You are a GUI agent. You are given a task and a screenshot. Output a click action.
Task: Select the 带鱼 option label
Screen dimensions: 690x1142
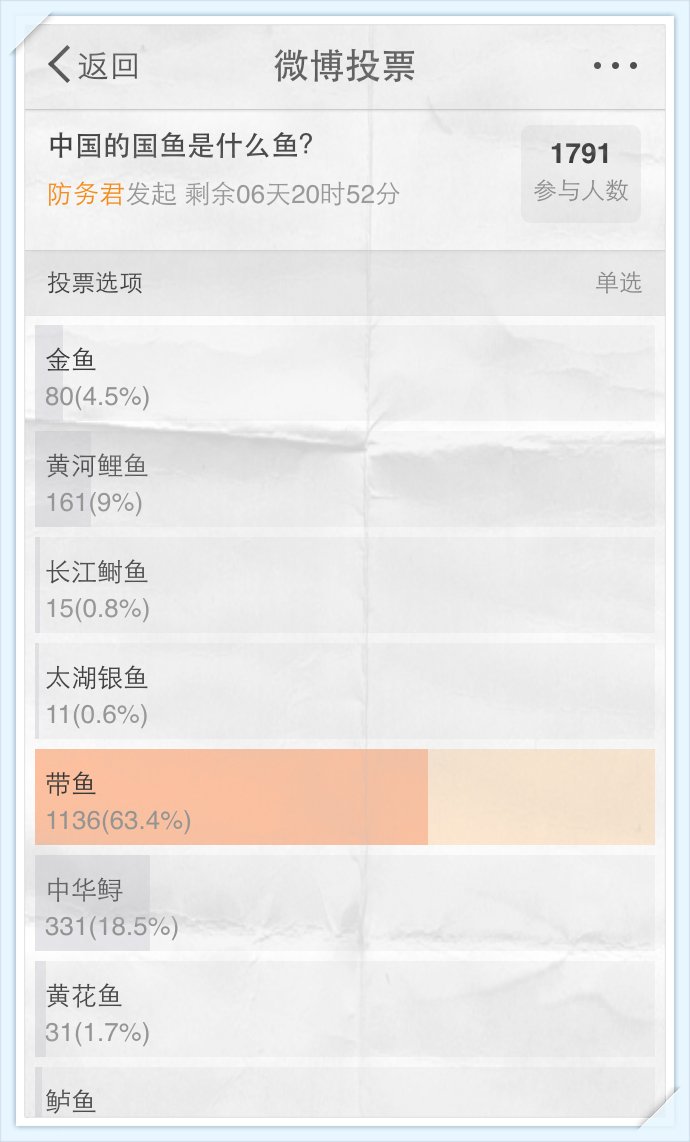(71, 783)
